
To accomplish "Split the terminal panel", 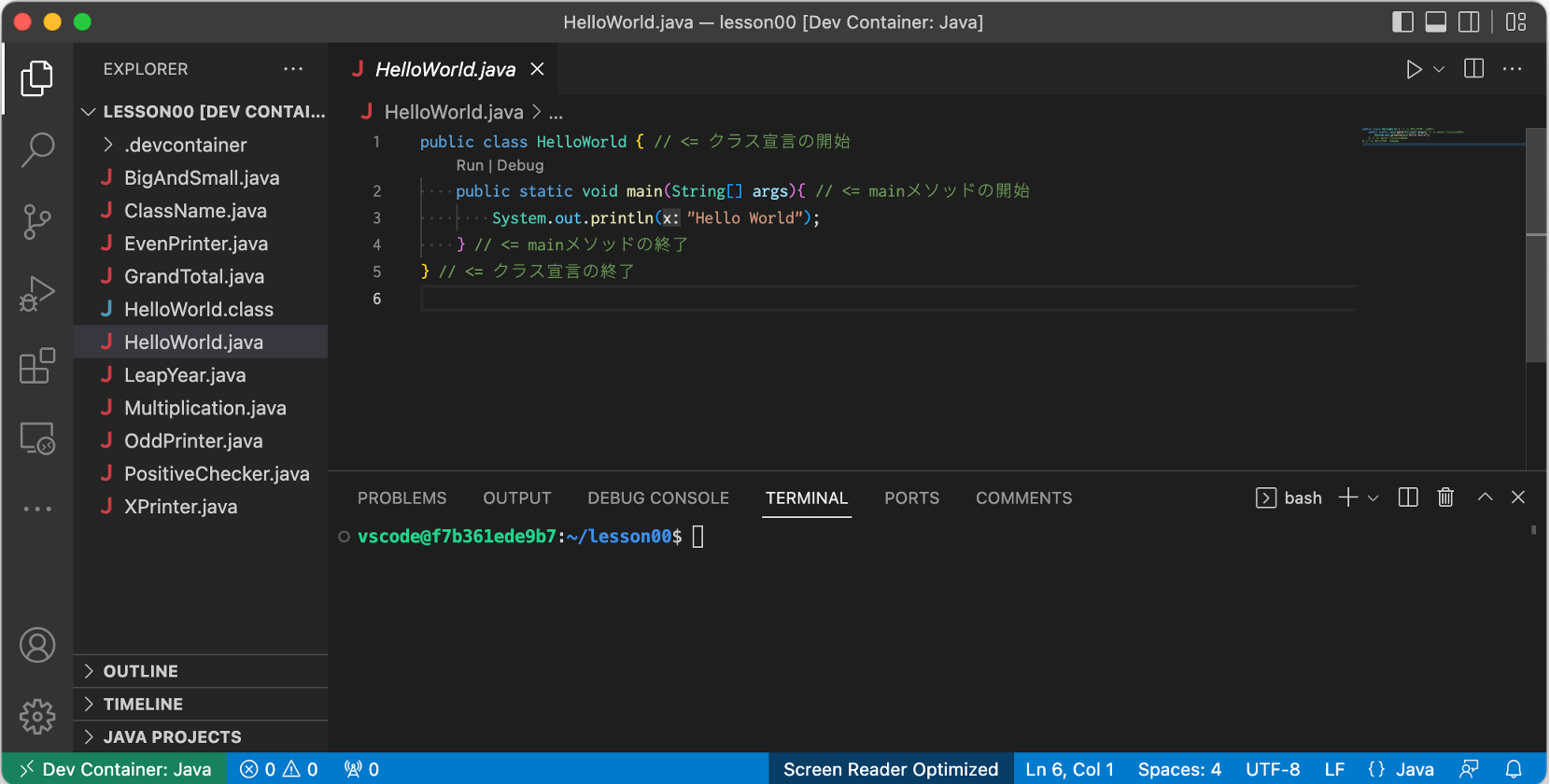I will tap(1408, 497).
